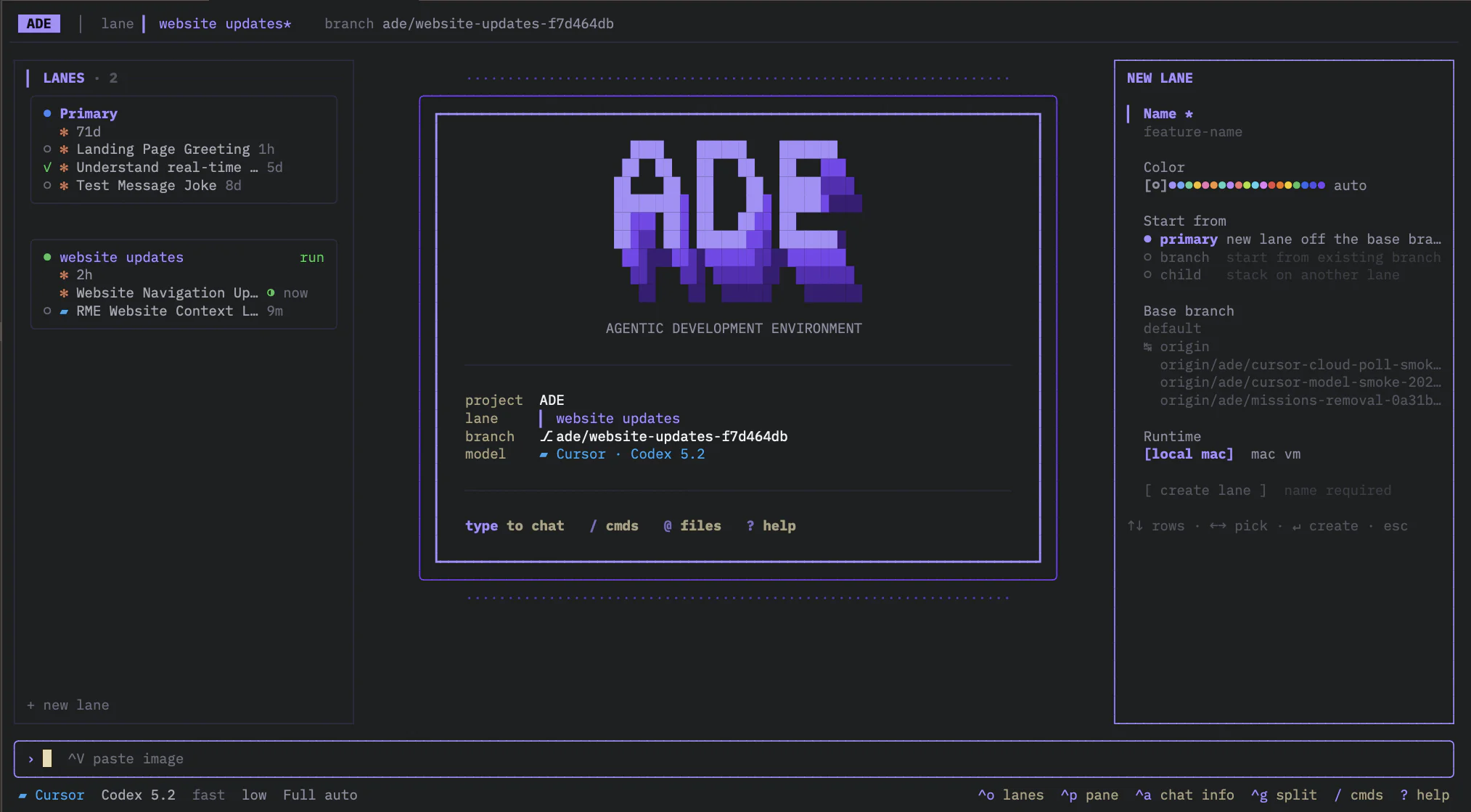Toggle the open circle on Landing Page Greeting row

pyautogui.click(x=47, y=149)
